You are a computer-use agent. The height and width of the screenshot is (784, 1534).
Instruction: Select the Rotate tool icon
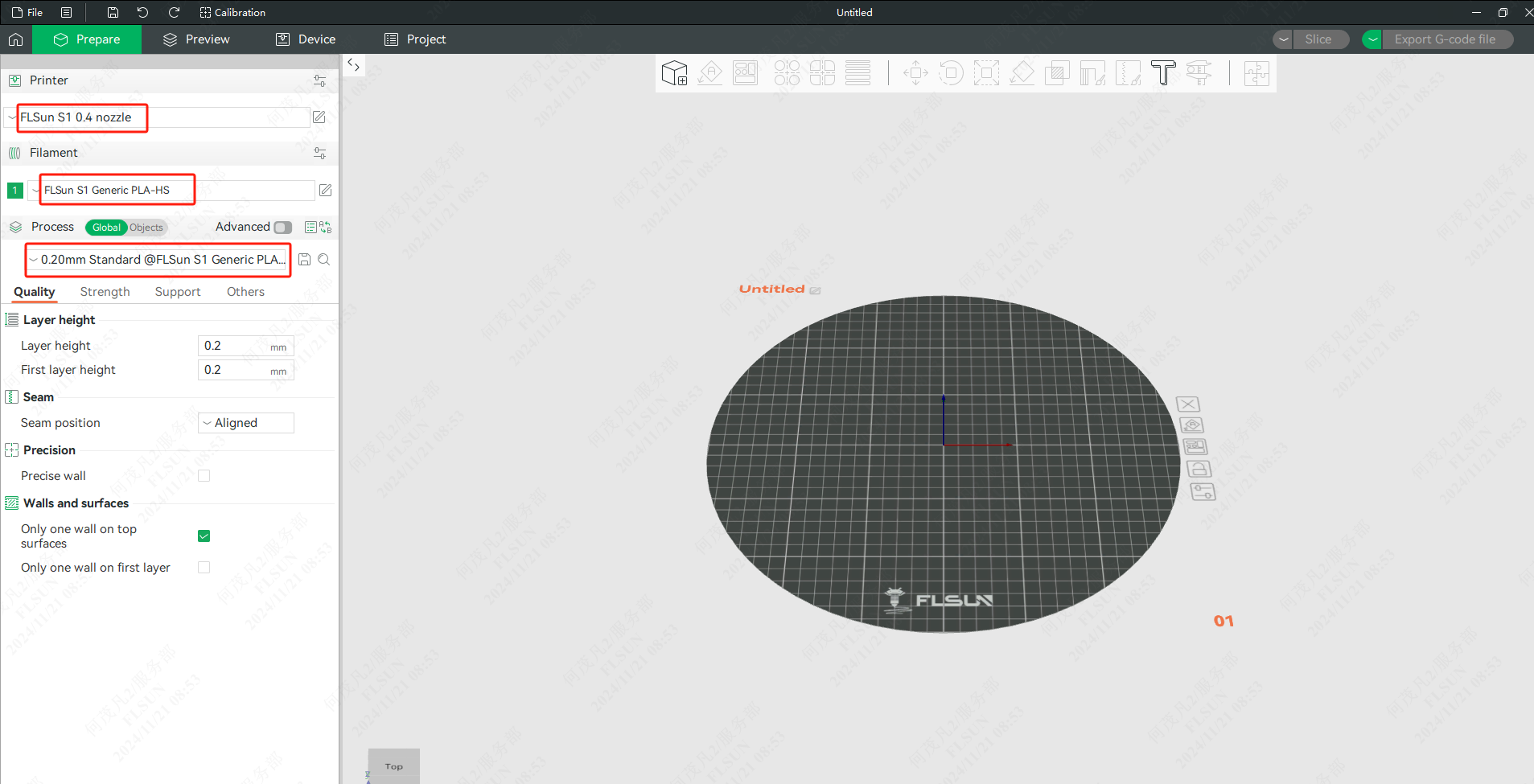(951, 73)
